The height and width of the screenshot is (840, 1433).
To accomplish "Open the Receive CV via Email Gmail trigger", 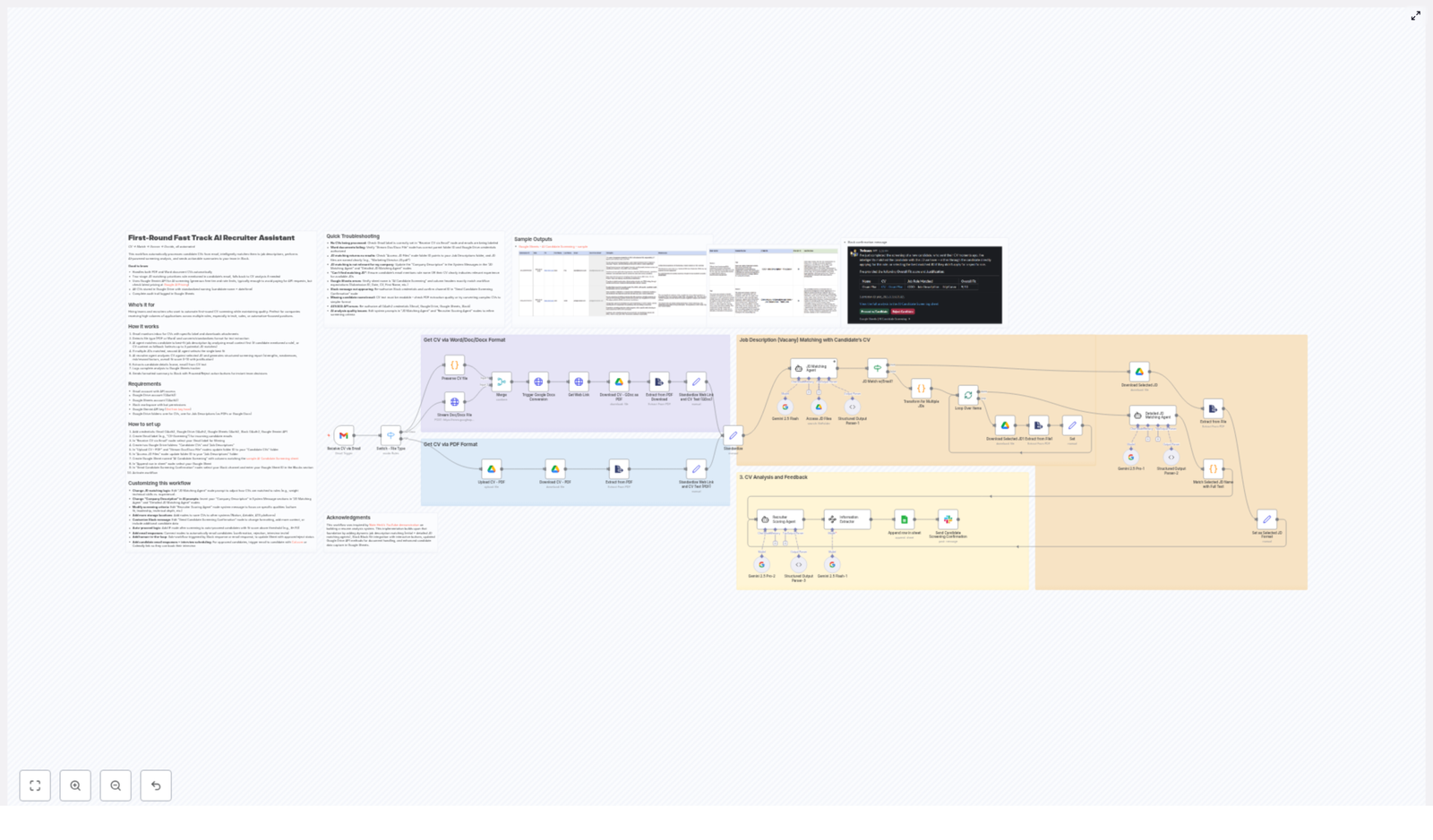I will (x=343, y=435).
